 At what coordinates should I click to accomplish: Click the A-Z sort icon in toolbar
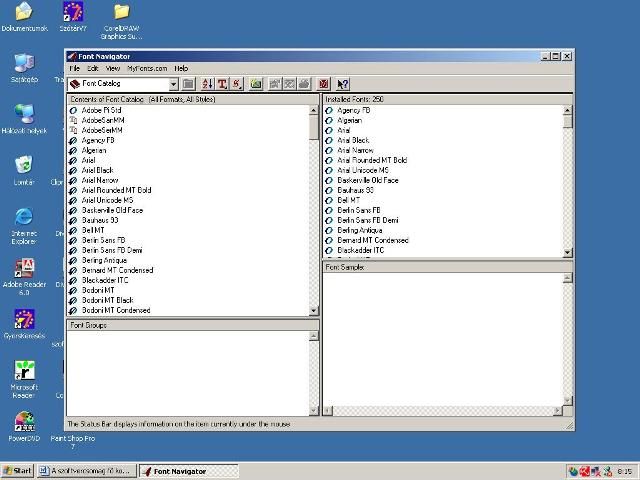pyautogui.click(x=207, y=85)
